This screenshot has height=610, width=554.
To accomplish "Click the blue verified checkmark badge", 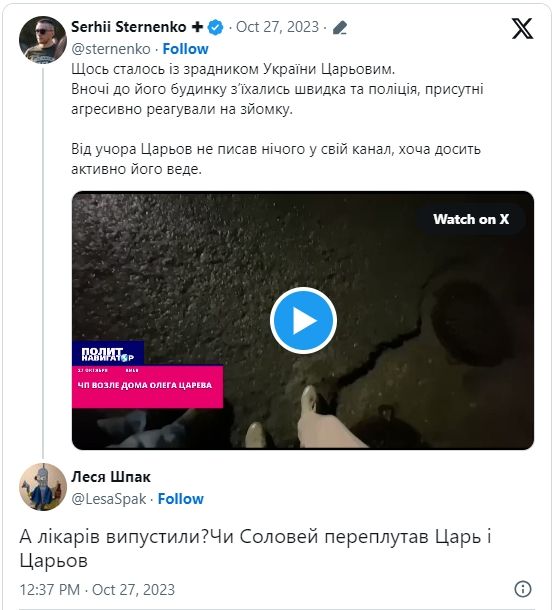I will pos(216,28).
